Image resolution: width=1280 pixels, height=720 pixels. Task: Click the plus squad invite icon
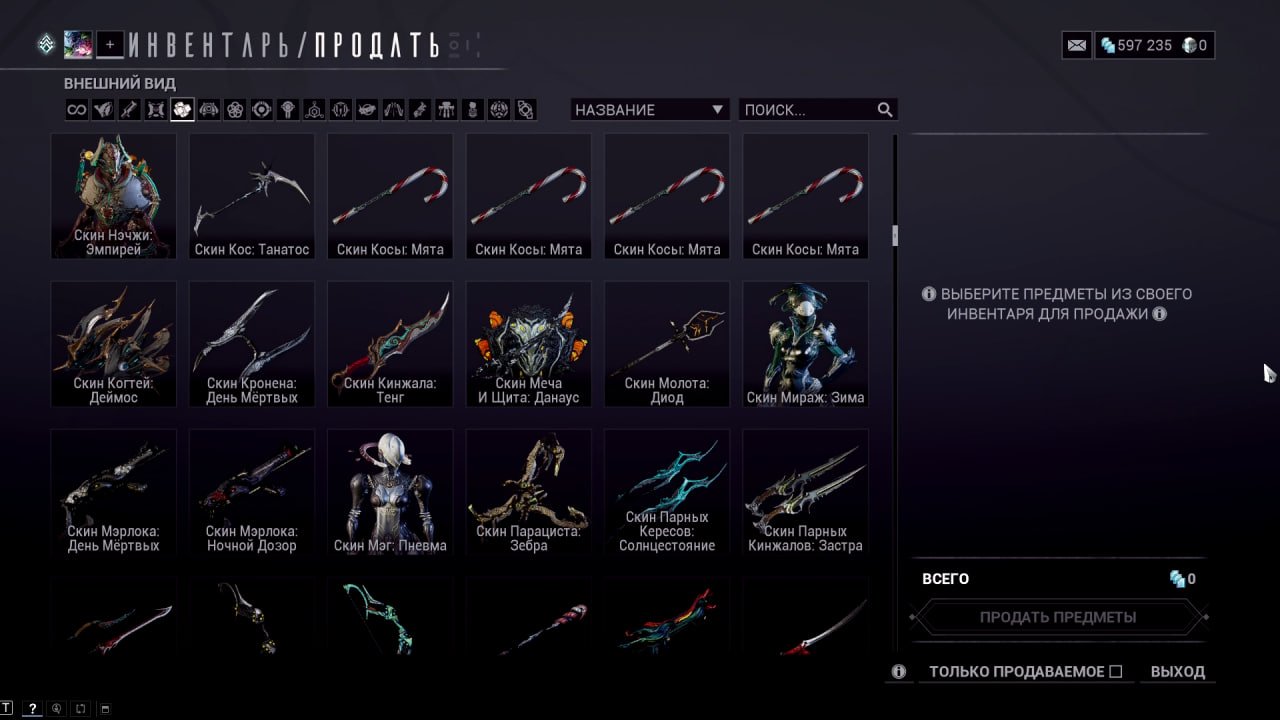[110, 44]
